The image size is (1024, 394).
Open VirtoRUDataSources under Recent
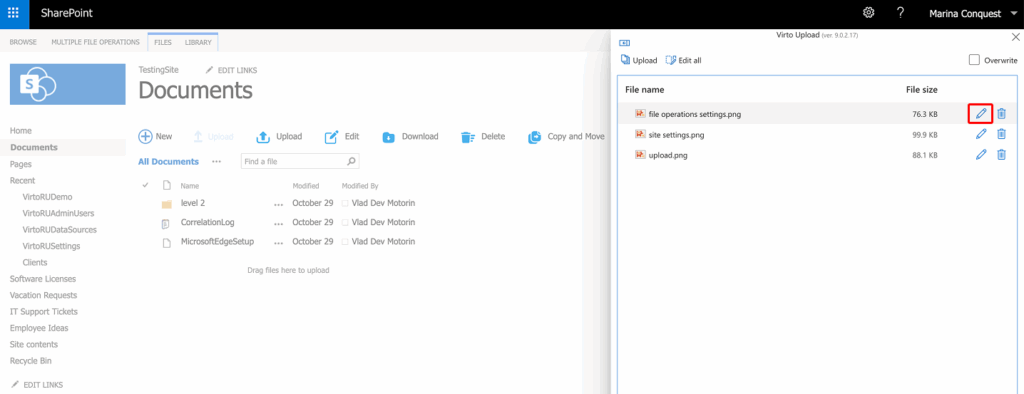(x=59, y=229)
